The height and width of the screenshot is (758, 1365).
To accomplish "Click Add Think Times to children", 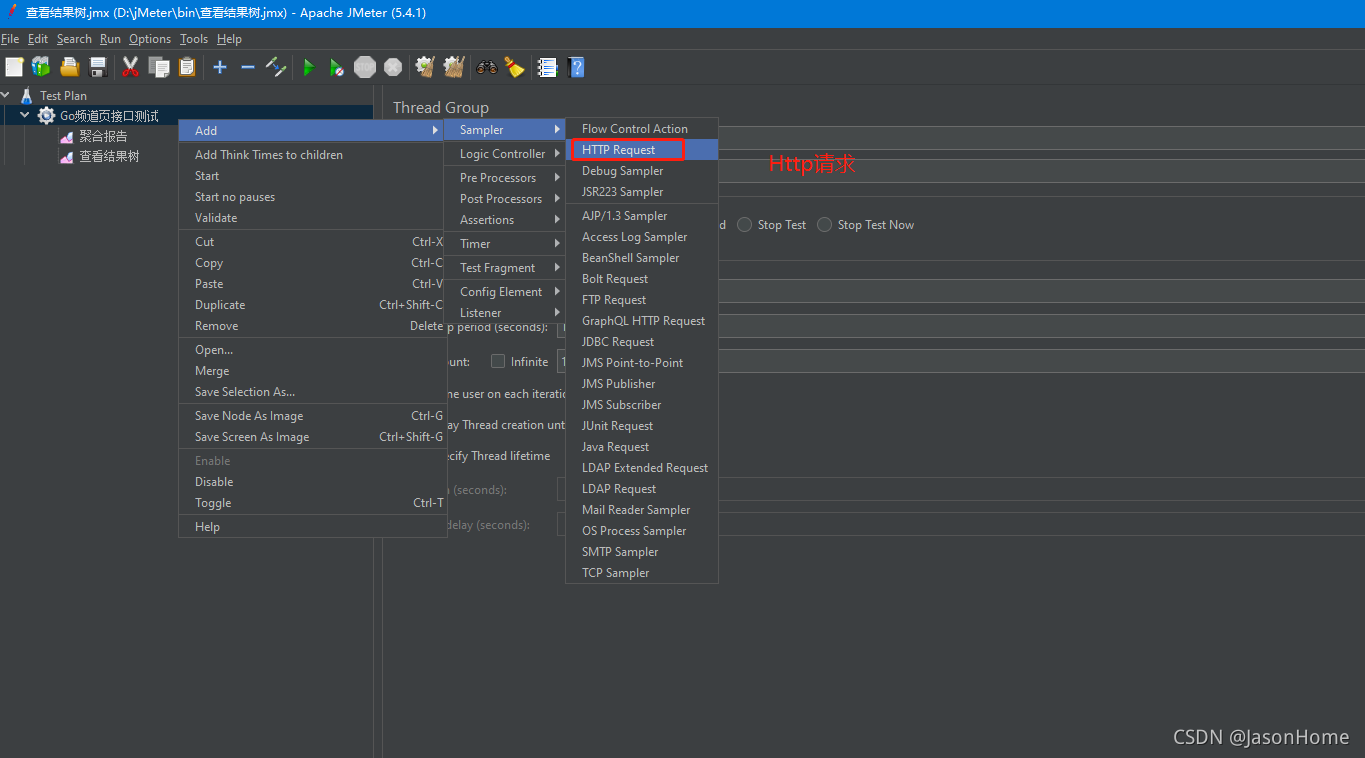I will (312, 155).
